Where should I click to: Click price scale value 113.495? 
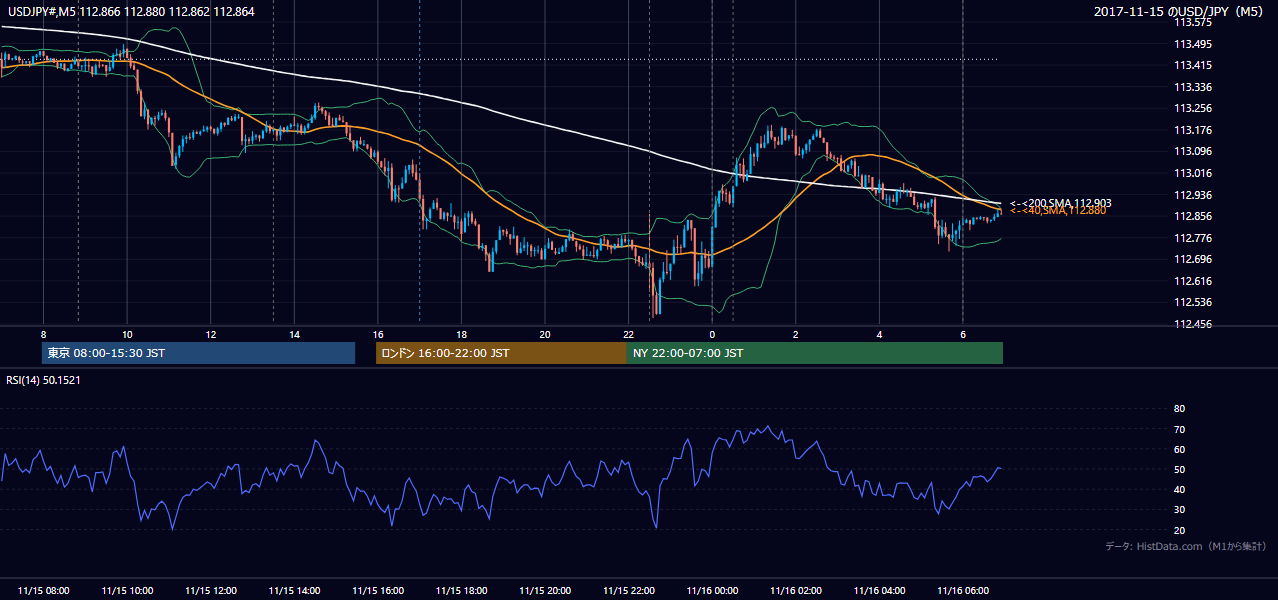pyautogui.click(x=1193, y=44)
